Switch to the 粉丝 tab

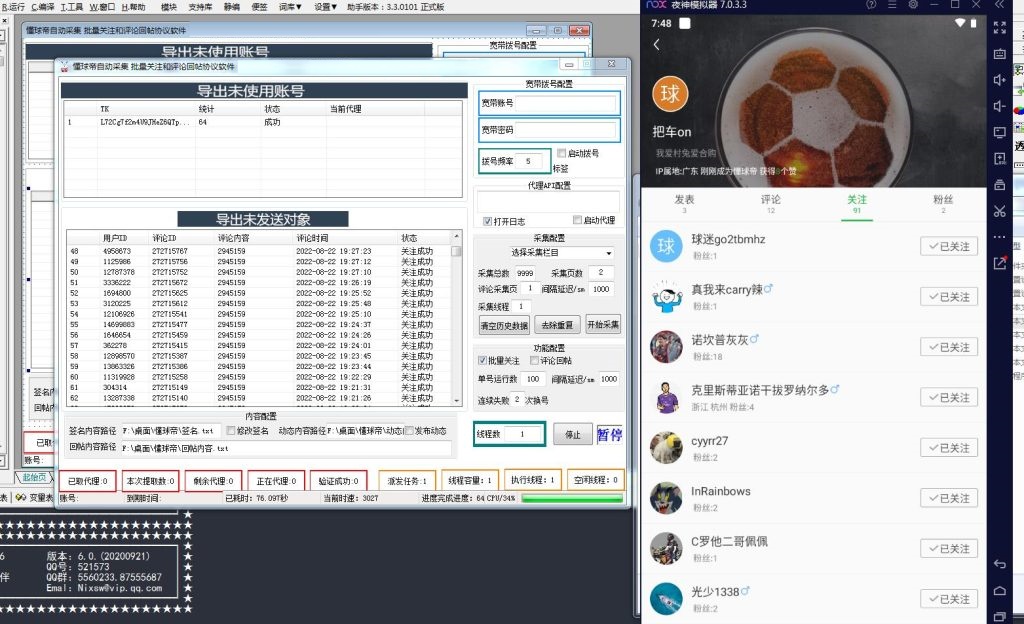point(942,204)
